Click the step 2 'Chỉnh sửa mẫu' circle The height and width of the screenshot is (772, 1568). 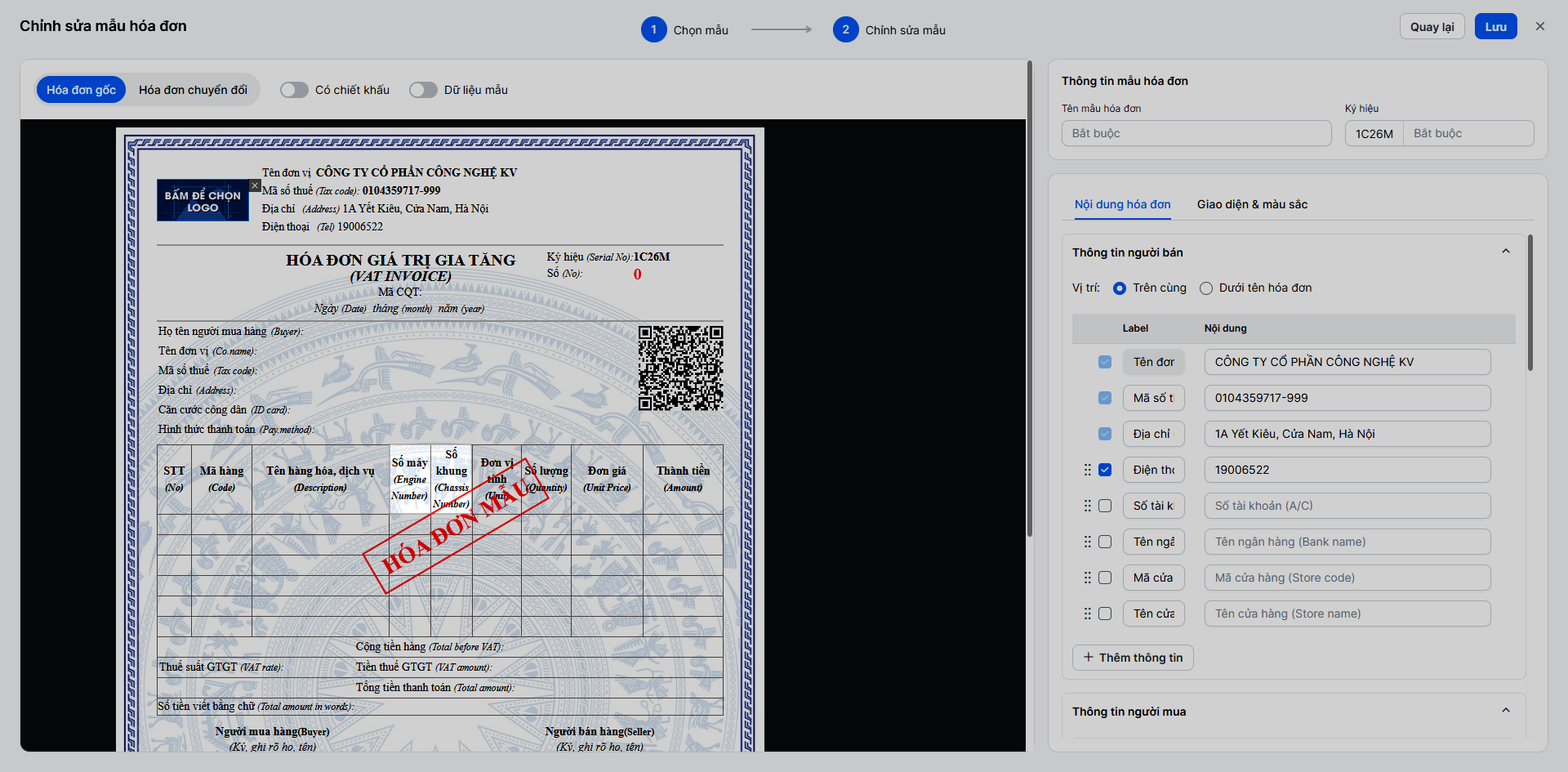[845, 29]
